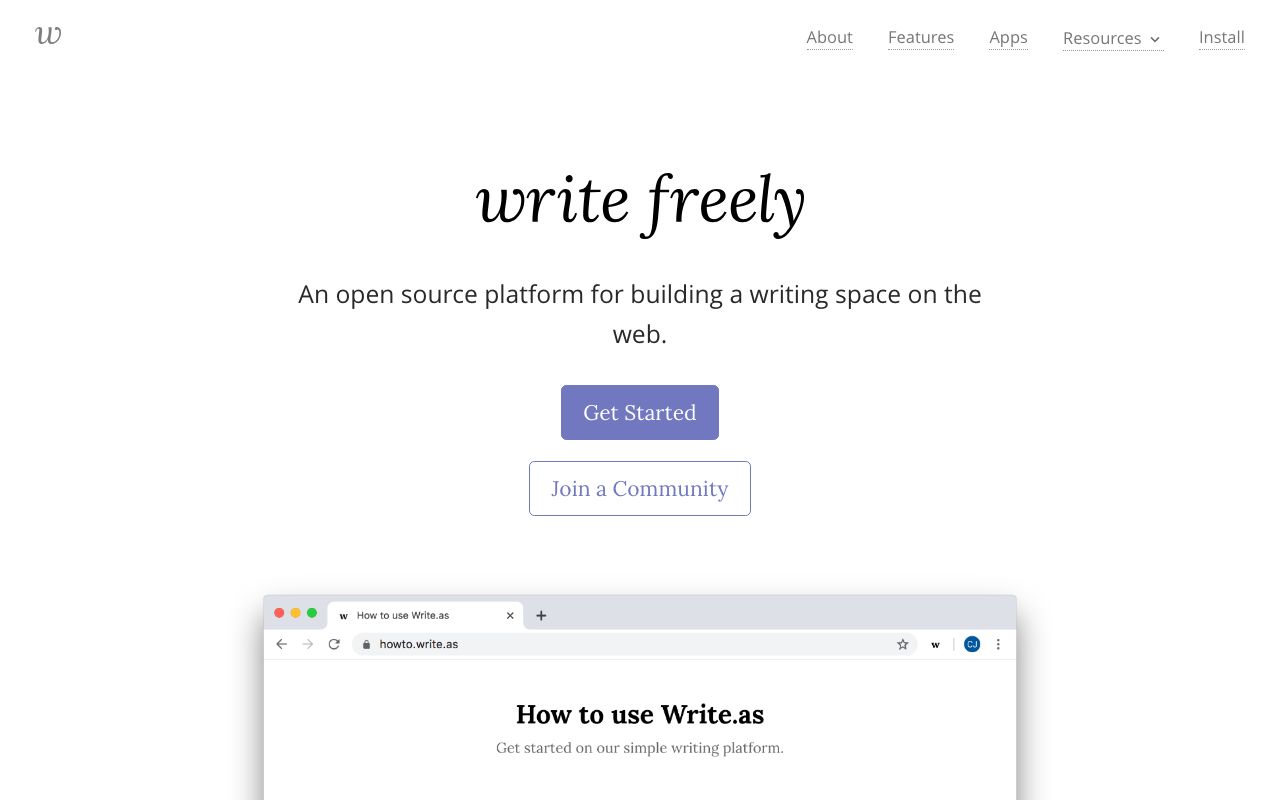This screenshot has width=1280, height=800.
Task: Click the bookmark star icon
Action: pyautogui.click(x=902, y=644)
